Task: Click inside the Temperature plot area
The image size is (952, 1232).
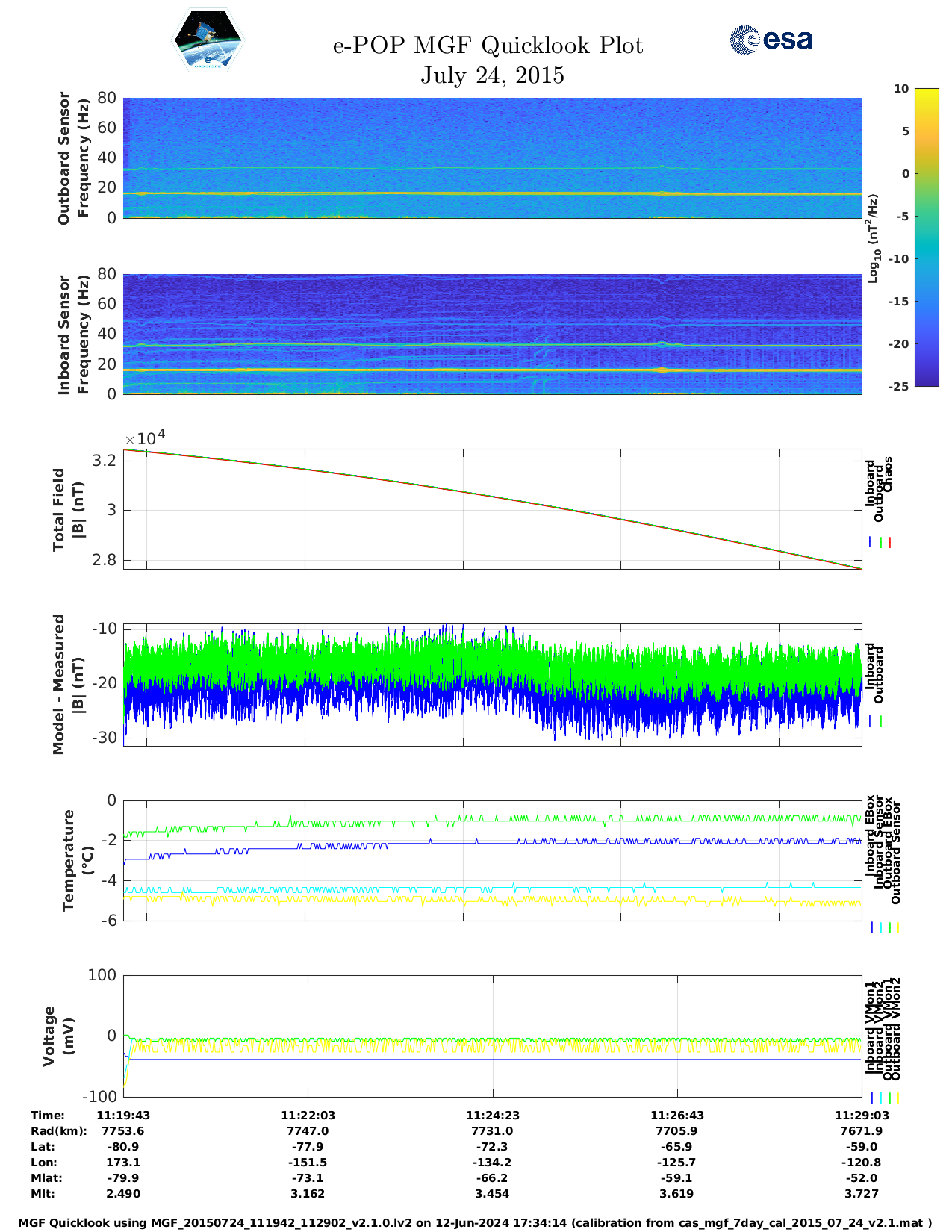Action: 492,860
